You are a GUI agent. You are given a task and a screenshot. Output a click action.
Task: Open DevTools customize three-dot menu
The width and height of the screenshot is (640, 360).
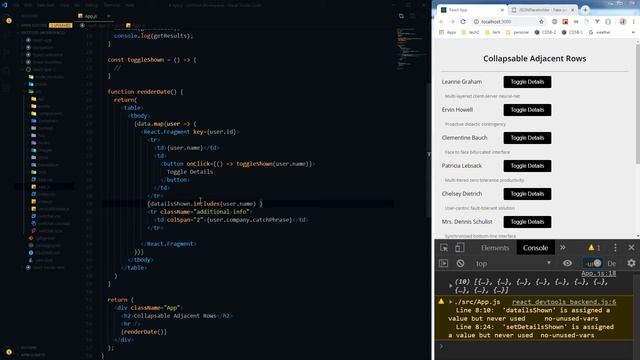point(615,248)
